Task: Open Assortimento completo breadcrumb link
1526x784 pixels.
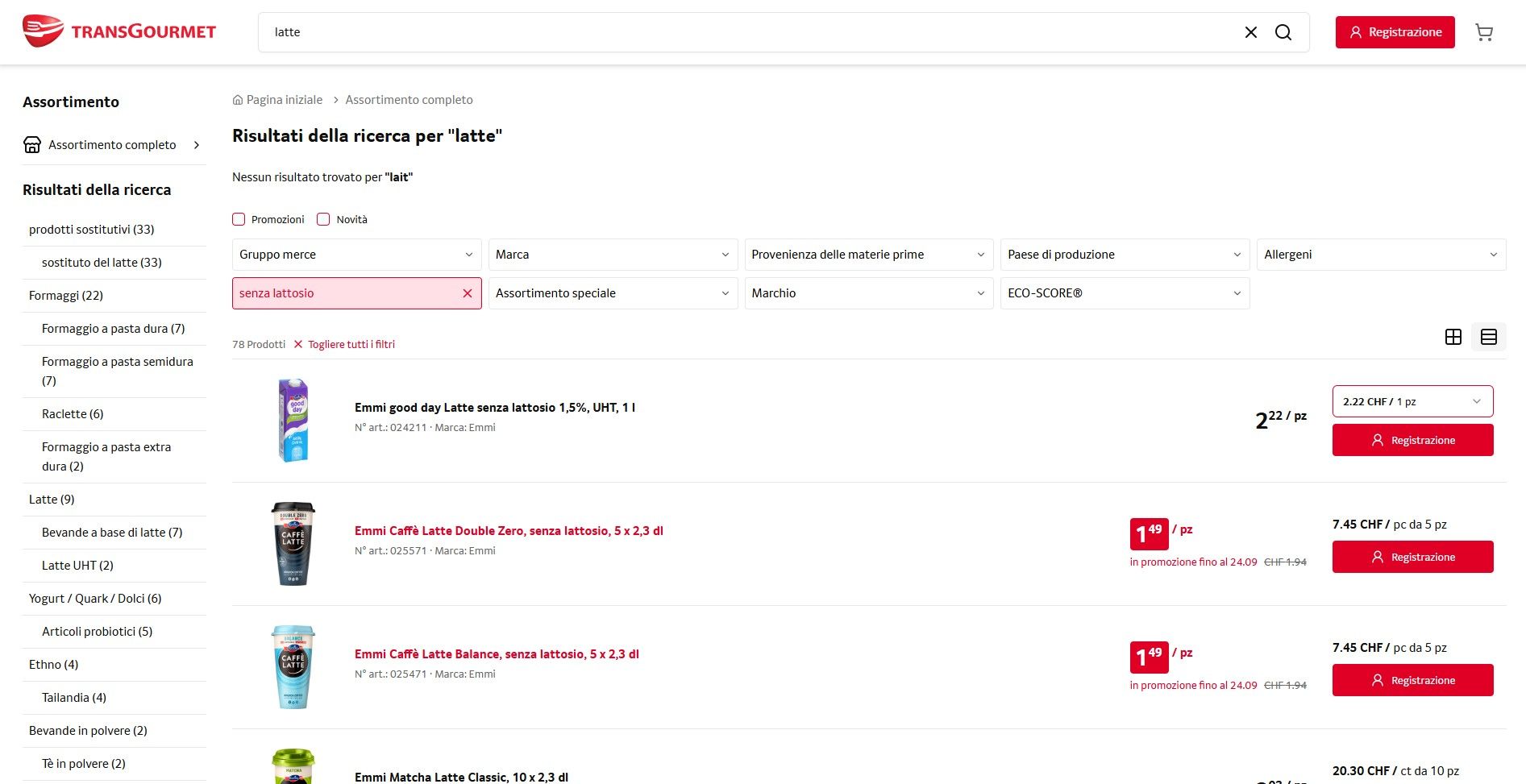Action: [410, 100]
